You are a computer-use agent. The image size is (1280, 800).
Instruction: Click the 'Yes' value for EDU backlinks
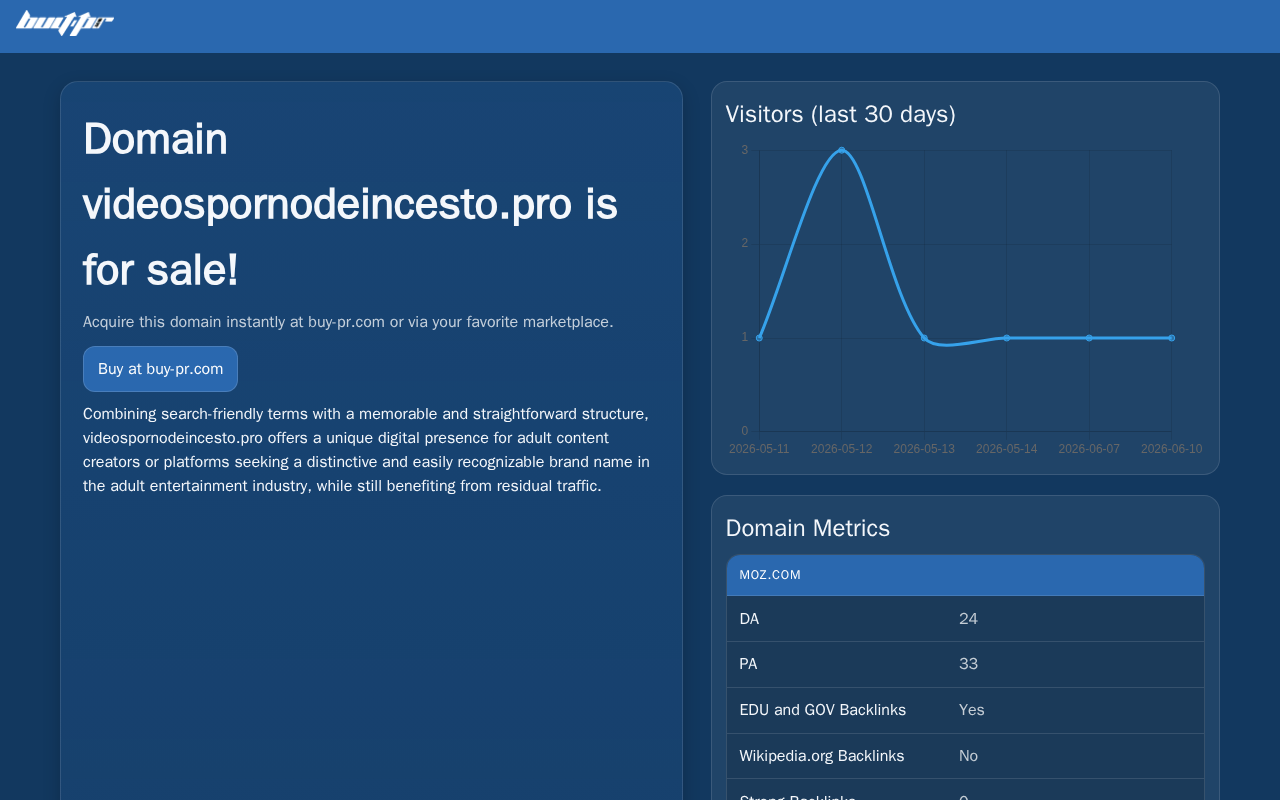tap(972, 710)
